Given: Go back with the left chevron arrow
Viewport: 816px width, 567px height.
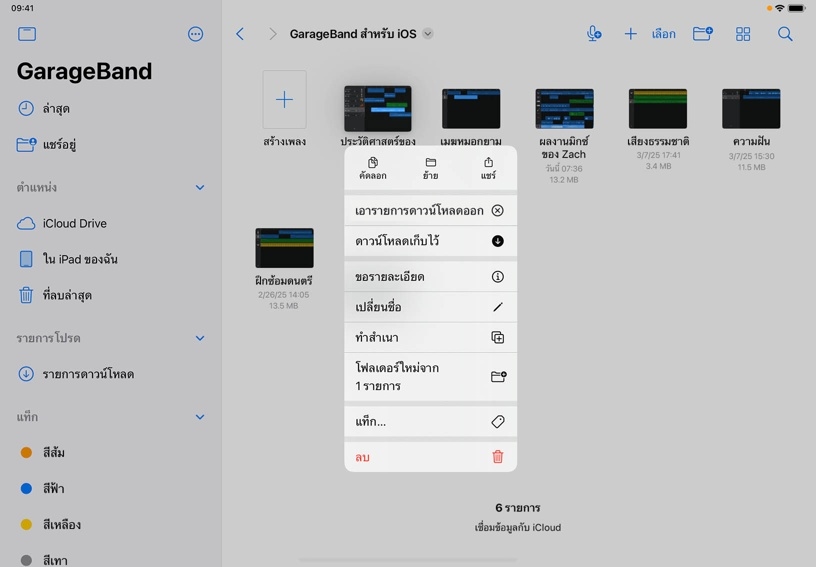Looking at the screenshot, I should [240, 34].
